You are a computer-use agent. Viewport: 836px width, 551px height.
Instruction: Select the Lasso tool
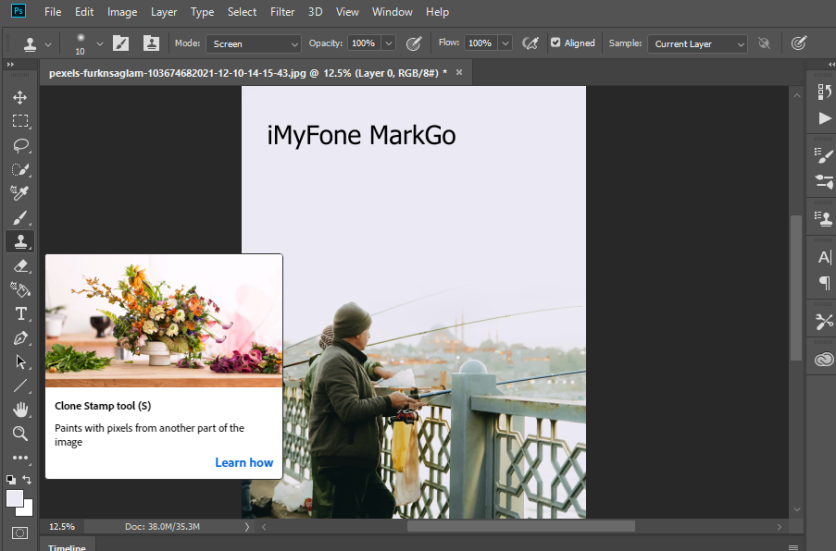click(x=20, y=145)
